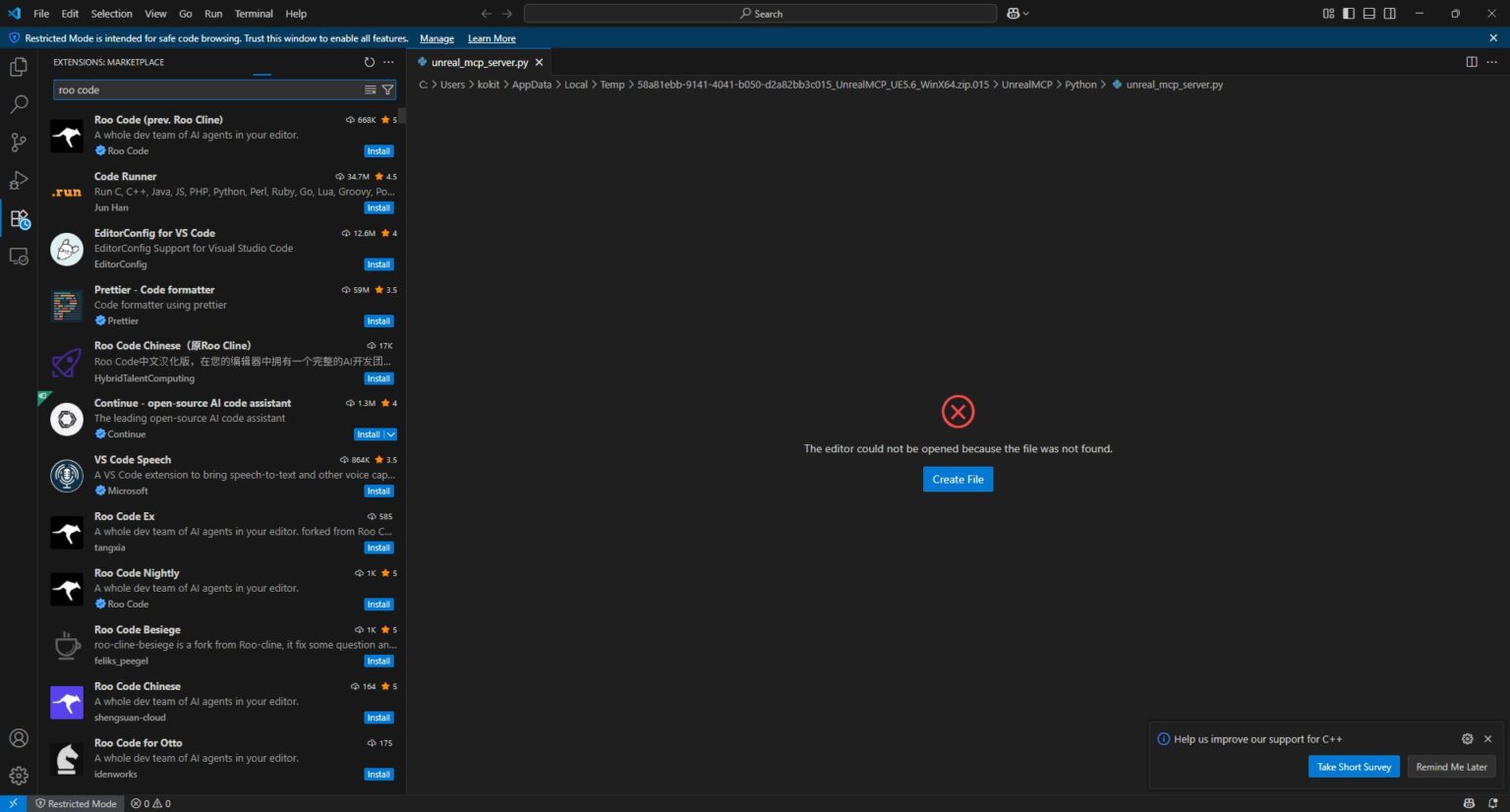The height and width of the screenshot is (812, 1510).
Task: Expand install options dropdown for Continue
Action: pyautogui.click(x=390, y=435)
